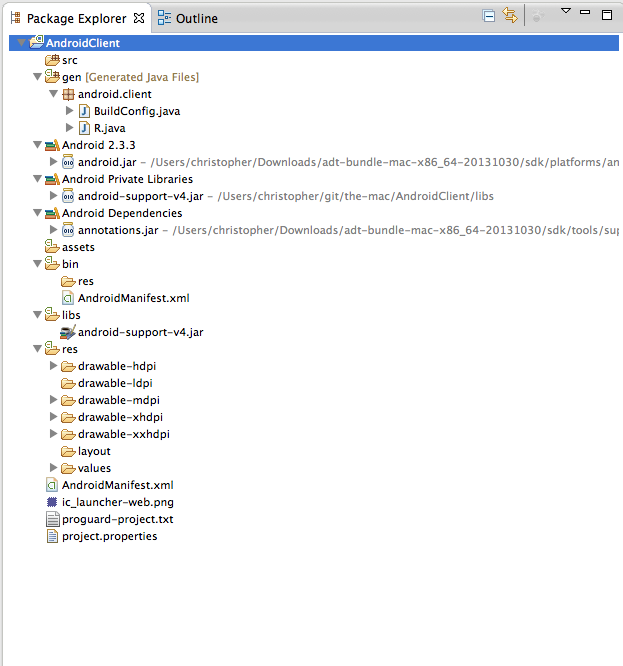The height and width of the screenshot is (666, 623).
Task: Select the R.java file label
Action: 110,128
